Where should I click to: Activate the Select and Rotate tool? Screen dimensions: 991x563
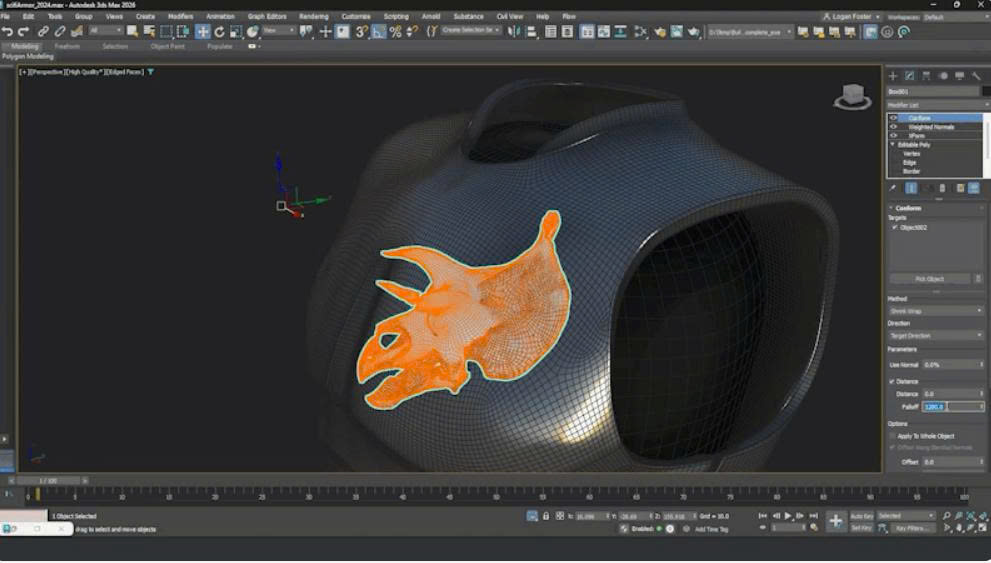pyautogui.click(x=219, y=32)
